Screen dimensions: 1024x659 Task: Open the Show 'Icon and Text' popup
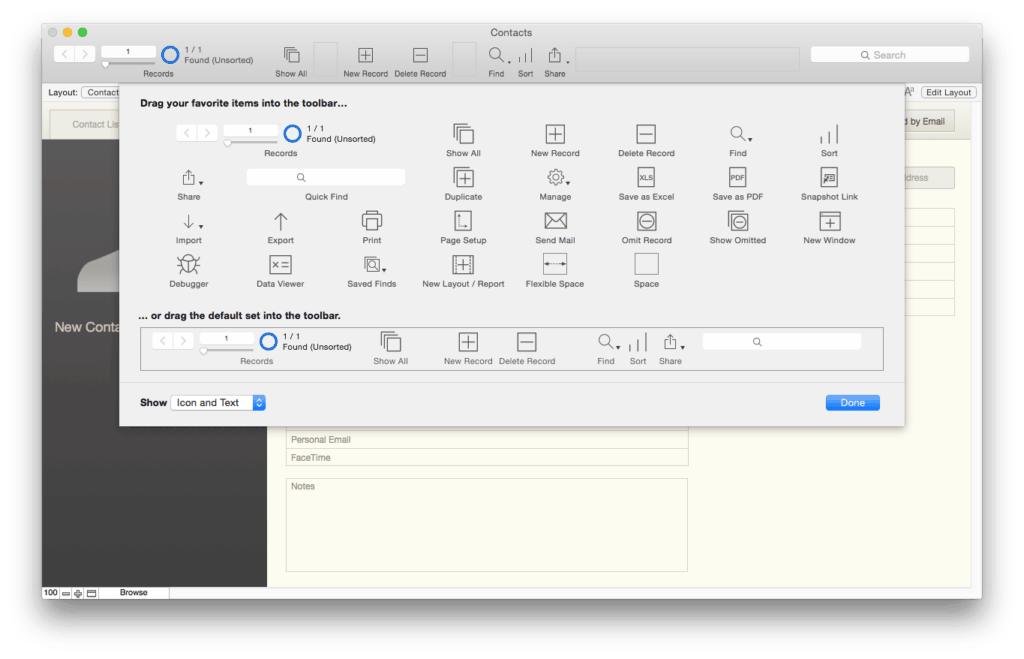click(x=218, y=403)
